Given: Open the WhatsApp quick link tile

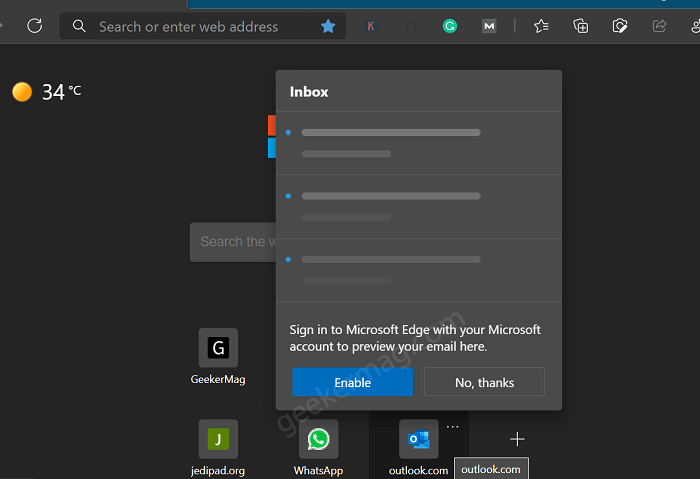Looking at the screenshot, I should coord(318,439).
